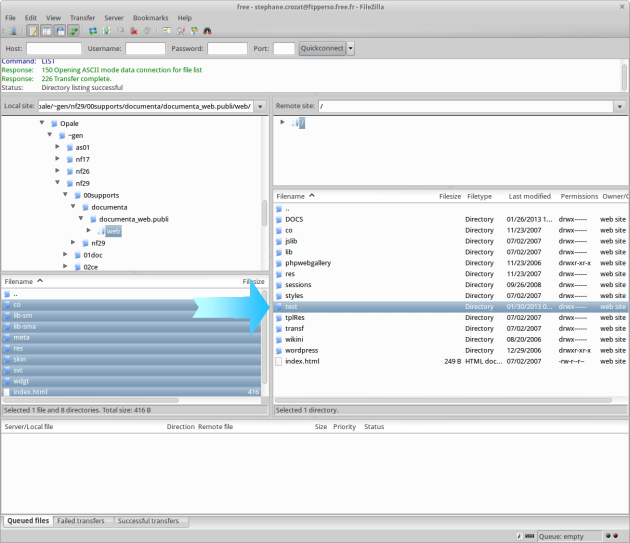The image size is (630, 543).
Task: Click the test folder icon in remote list
Action: [x=279, y=307]
